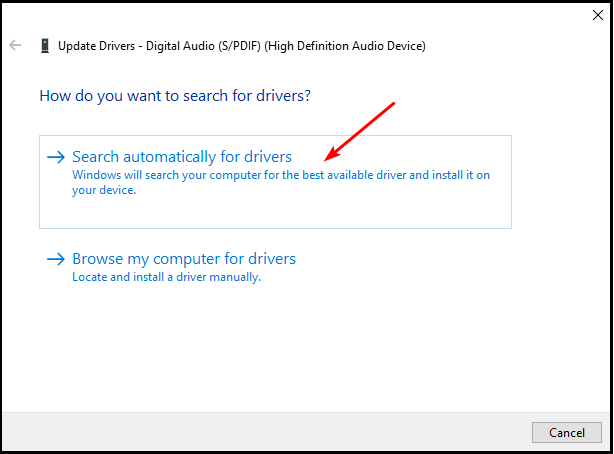Click 'Windows will search your computer' description
Screen dimensions: 614x454
pos(281,183)
